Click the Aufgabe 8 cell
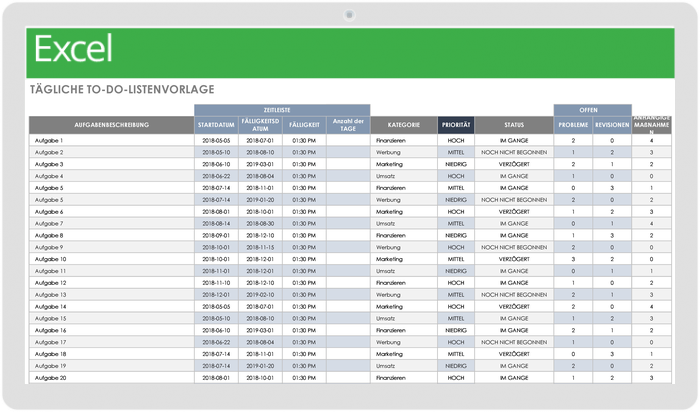Screen dimensions: 700x412 tap(112, 235)
